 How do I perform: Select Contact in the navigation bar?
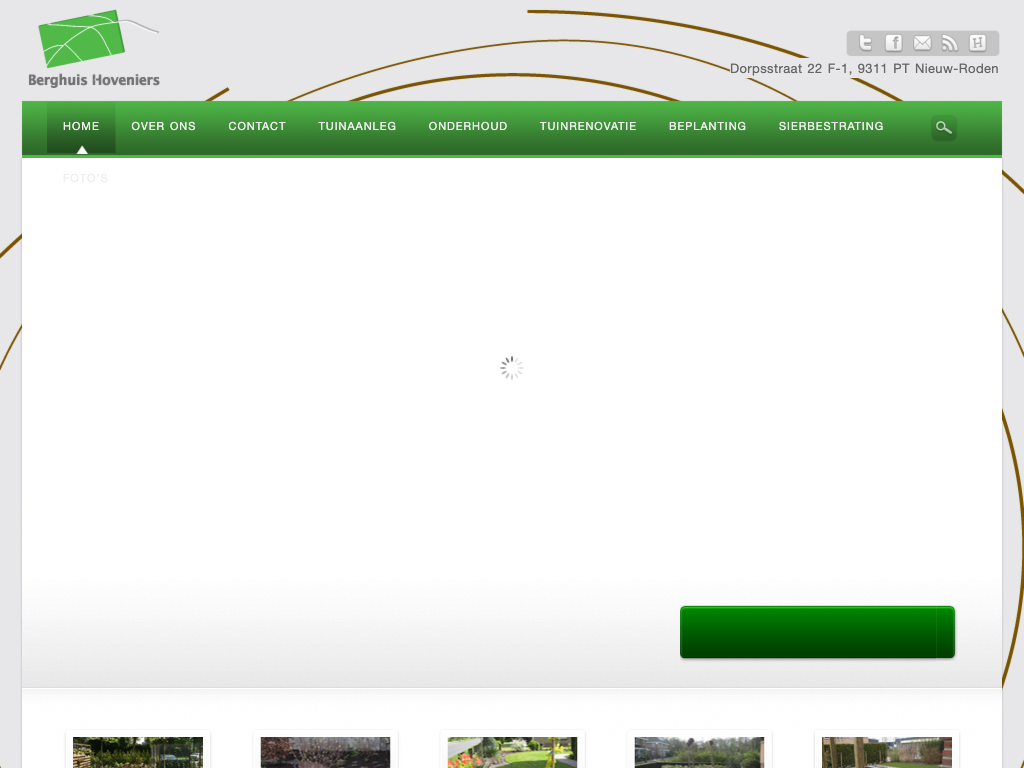tap(257, 127)
